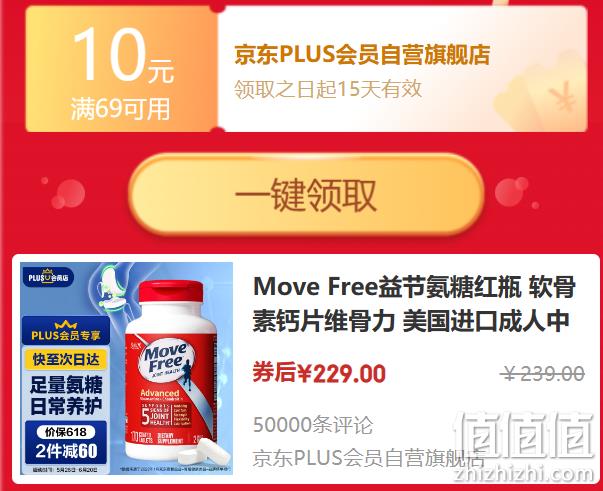Click the PLUS会员专享 crown badge

pyautogui.click(x=65, y=331)
